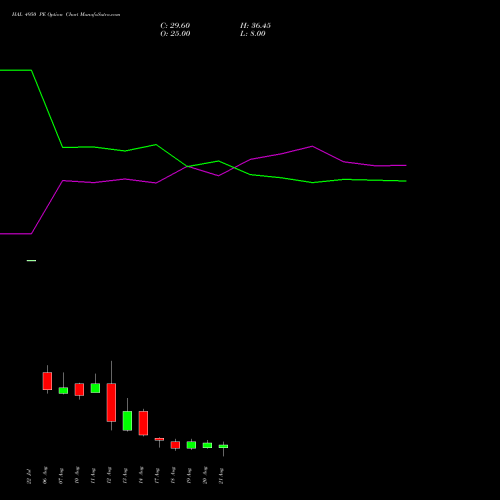Click the small green dash marker above 22 Jul
Screen dimensions: 500x500
click(31, 260)
